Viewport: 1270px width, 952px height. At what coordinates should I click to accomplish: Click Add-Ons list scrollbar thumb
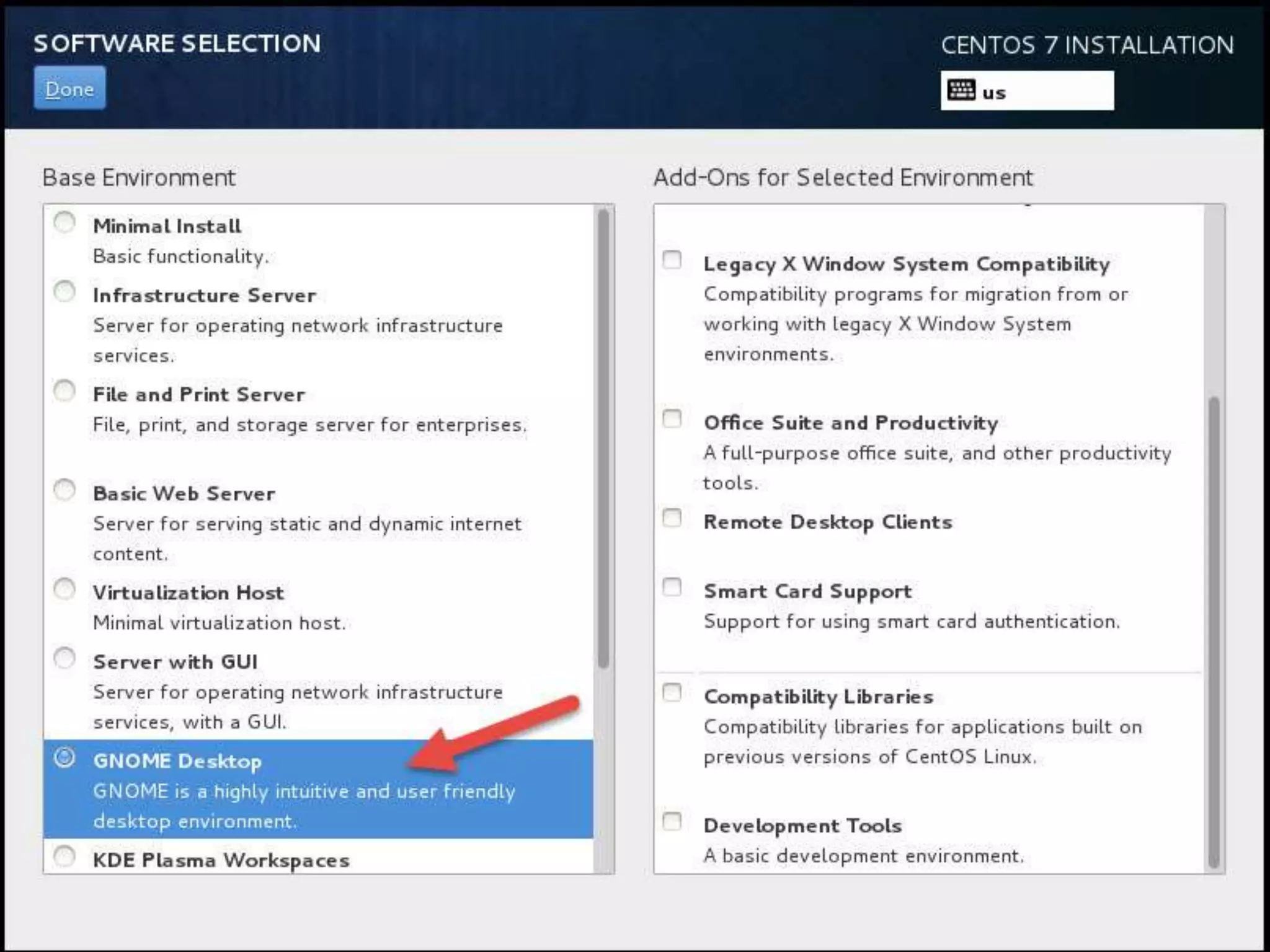1214,632
